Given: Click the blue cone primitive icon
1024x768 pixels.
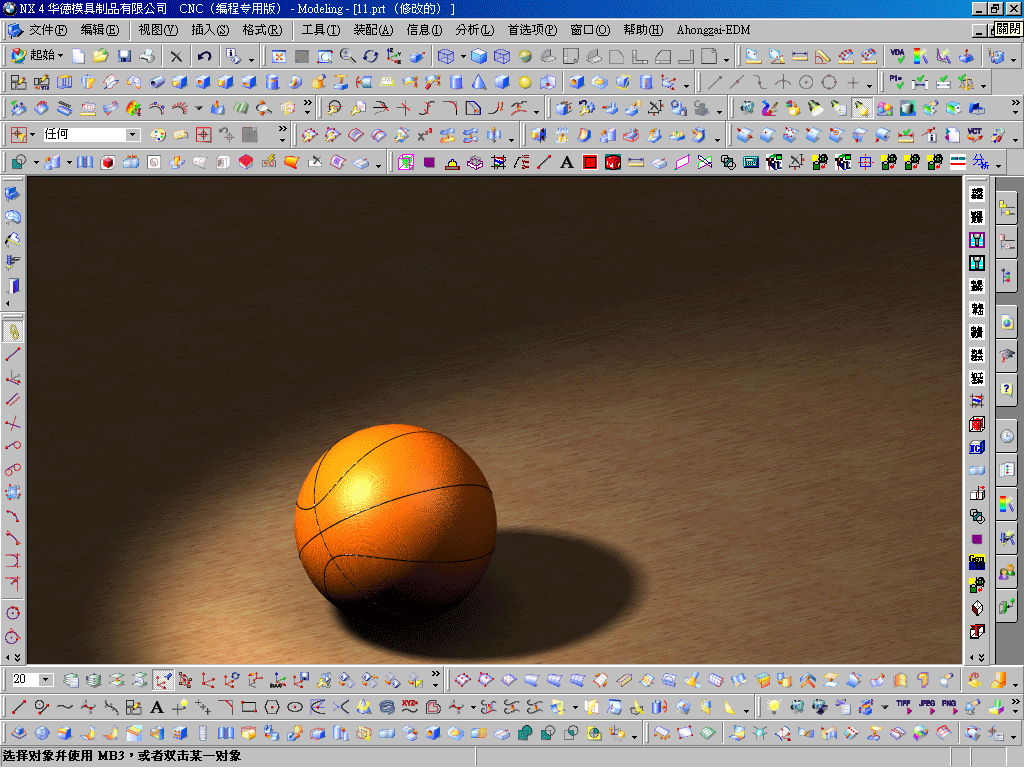Looking at the screenshot, I should coord(479,82).
